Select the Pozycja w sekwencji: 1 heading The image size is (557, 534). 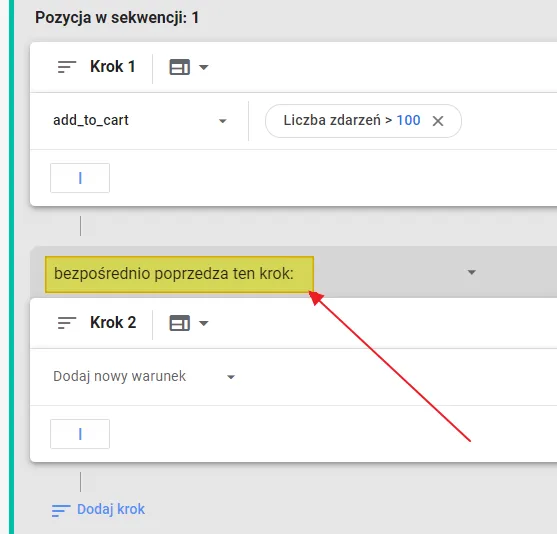tap(117, 18)
